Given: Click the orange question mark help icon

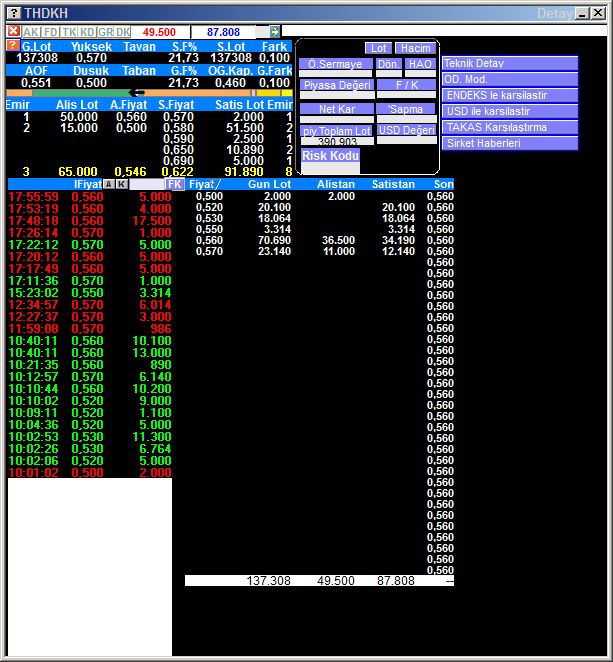Looking at the screenshot, I should click(x=12, y=46).
